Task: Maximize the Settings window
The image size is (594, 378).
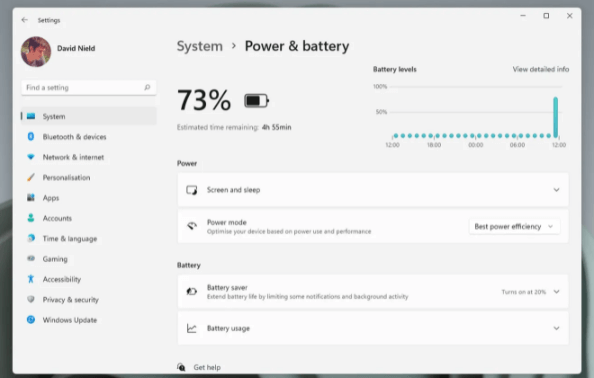Action: 546,16
